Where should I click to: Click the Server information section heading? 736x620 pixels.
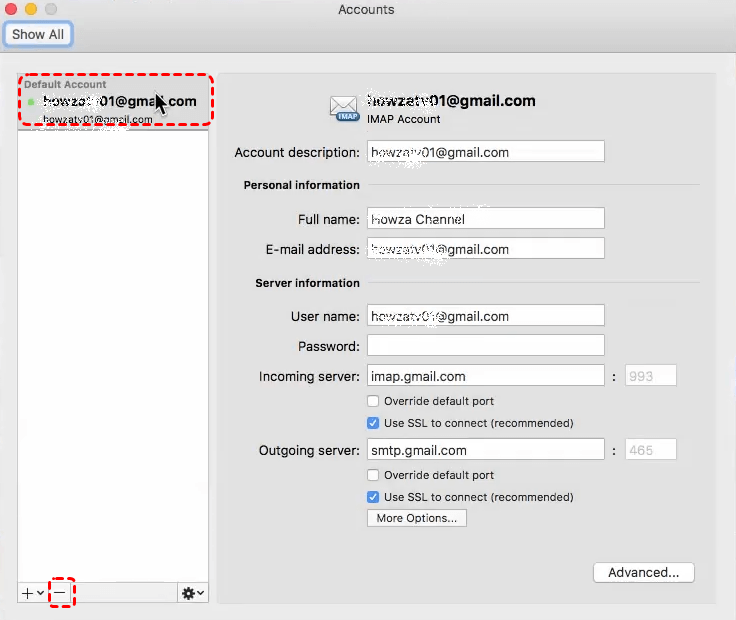[307, 283]
